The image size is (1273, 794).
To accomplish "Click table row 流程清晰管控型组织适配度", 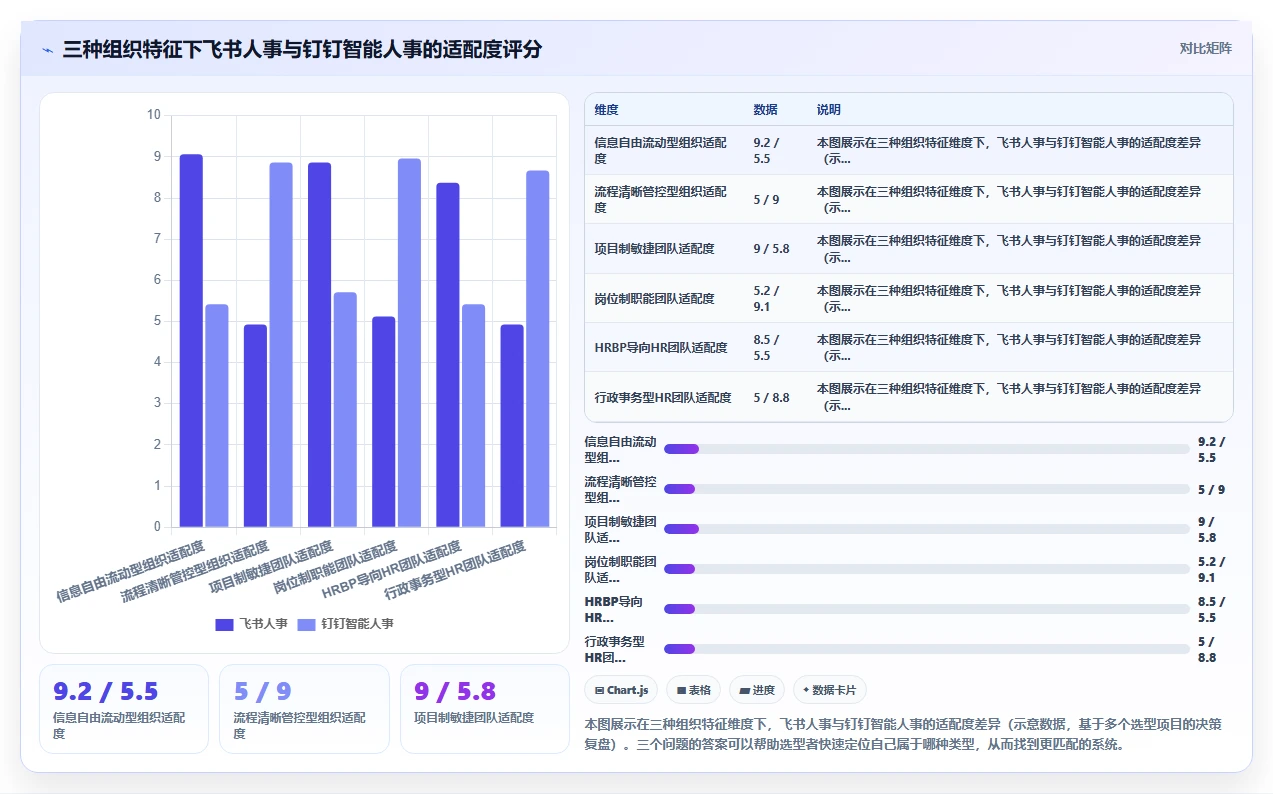I will [x=909, y=200].
